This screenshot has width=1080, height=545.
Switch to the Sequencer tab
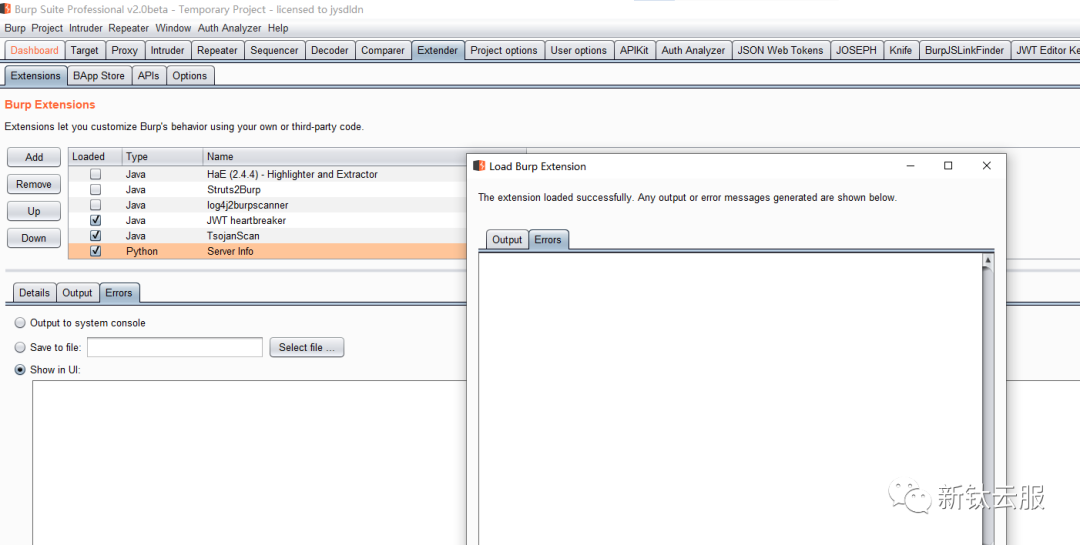tap(274, 50)
